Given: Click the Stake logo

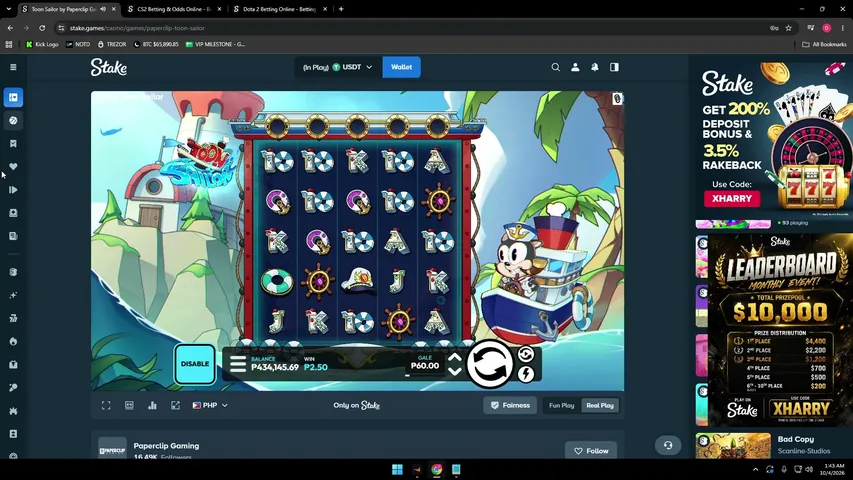Looking at the screenshot, I should click(x=109, y=67).
